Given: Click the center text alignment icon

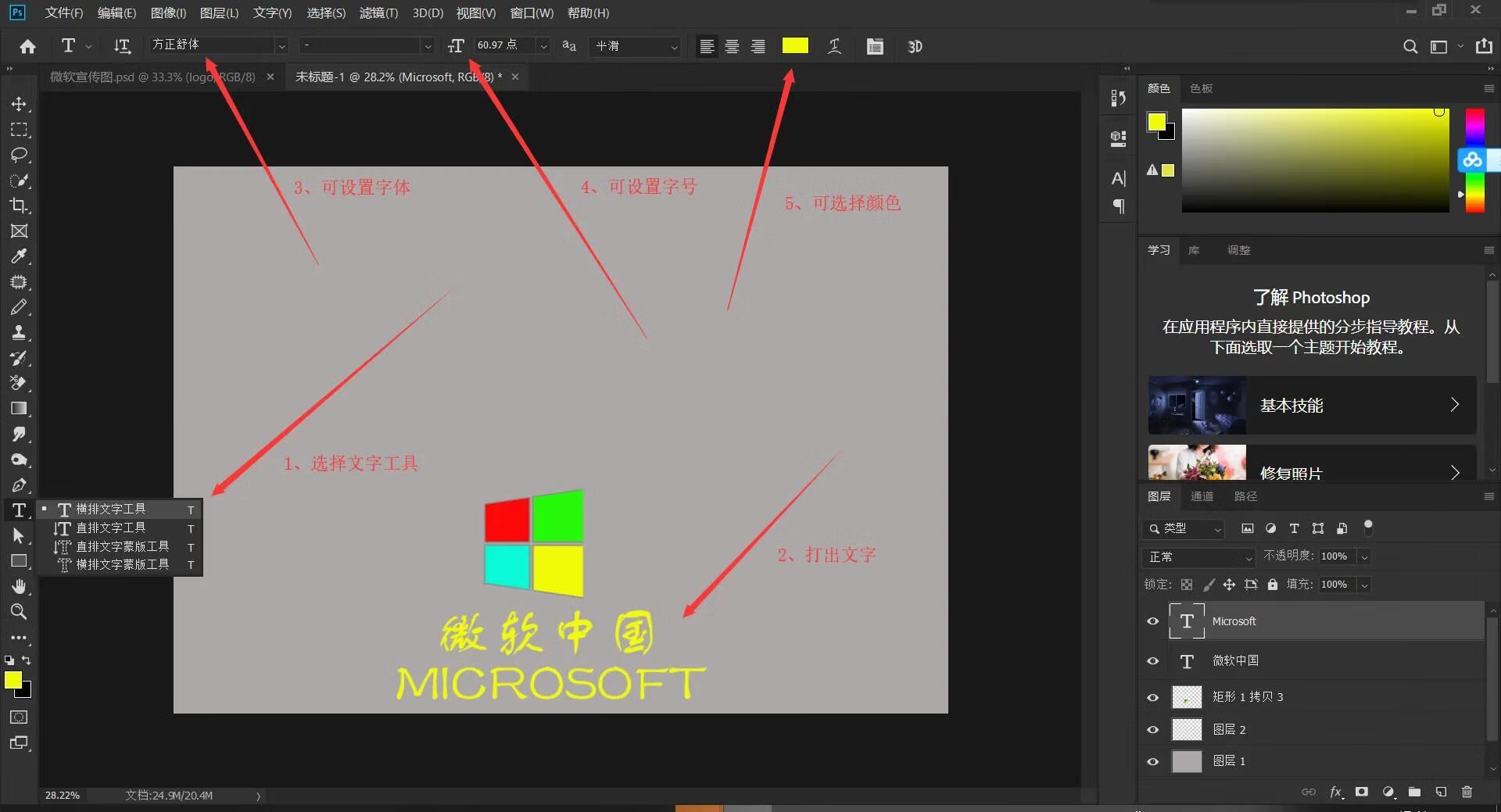Looking at the screenshot, I should [x=732, y=46].
